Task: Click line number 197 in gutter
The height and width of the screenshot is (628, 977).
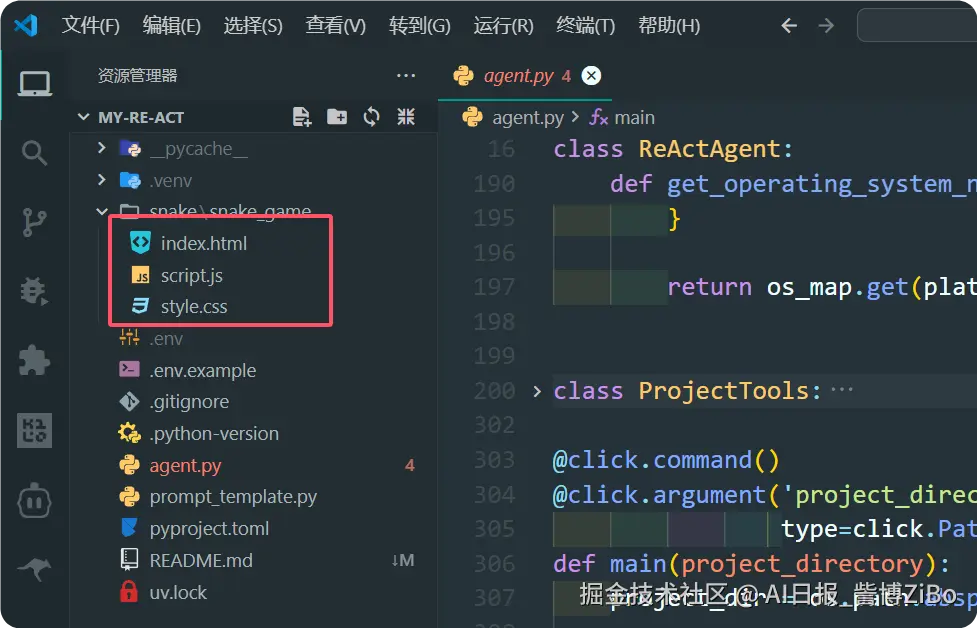Action: pyautogui.click(x=494, y=287)
